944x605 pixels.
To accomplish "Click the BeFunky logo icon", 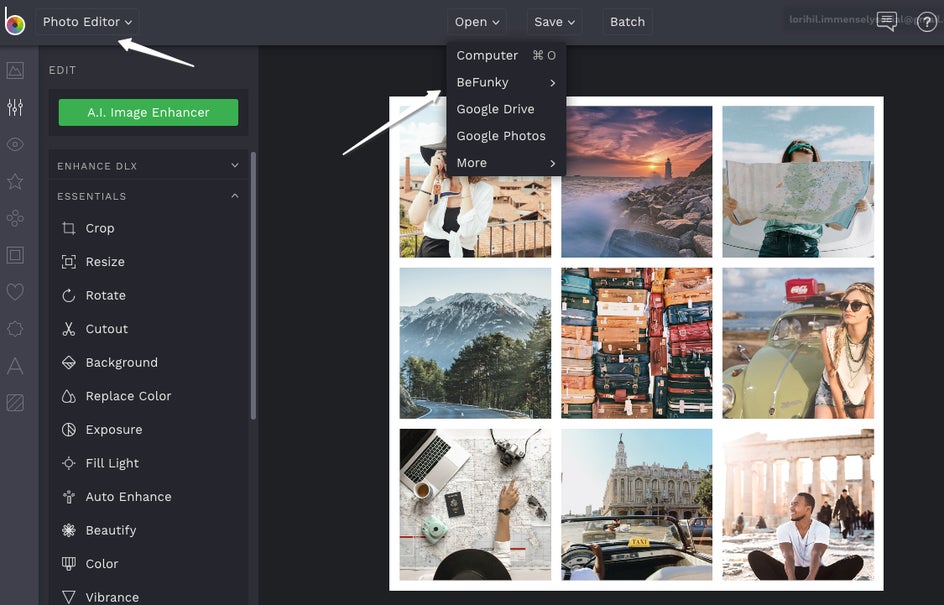I will pos(14,21).
